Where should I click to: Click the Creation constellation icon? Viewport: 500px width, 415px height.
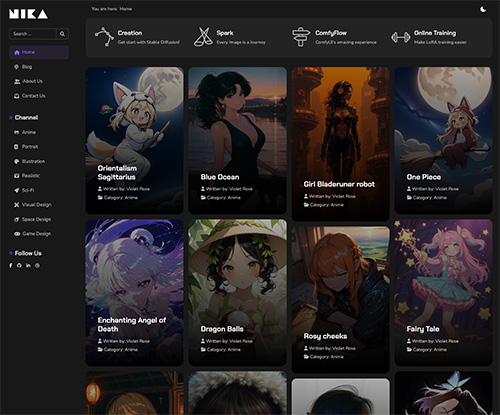click(x=104, y=37)
